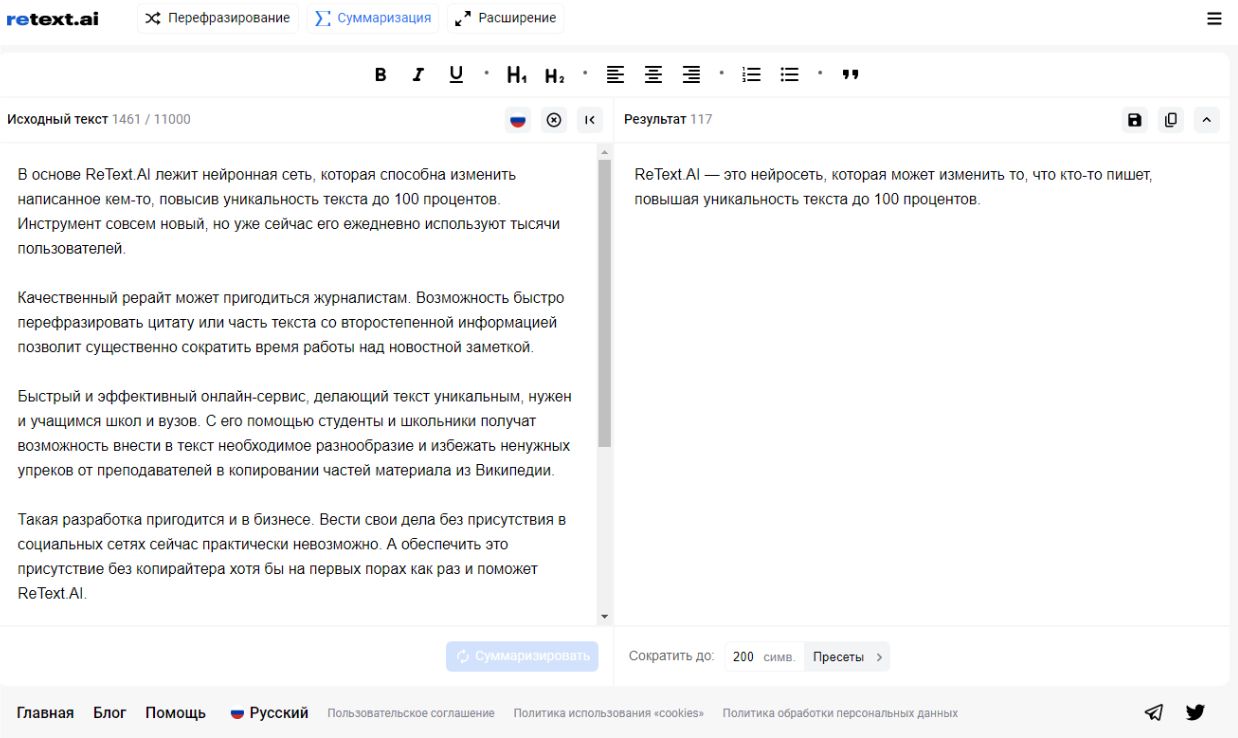Align text left
The image size is (1238, 738).
(615, 74)
